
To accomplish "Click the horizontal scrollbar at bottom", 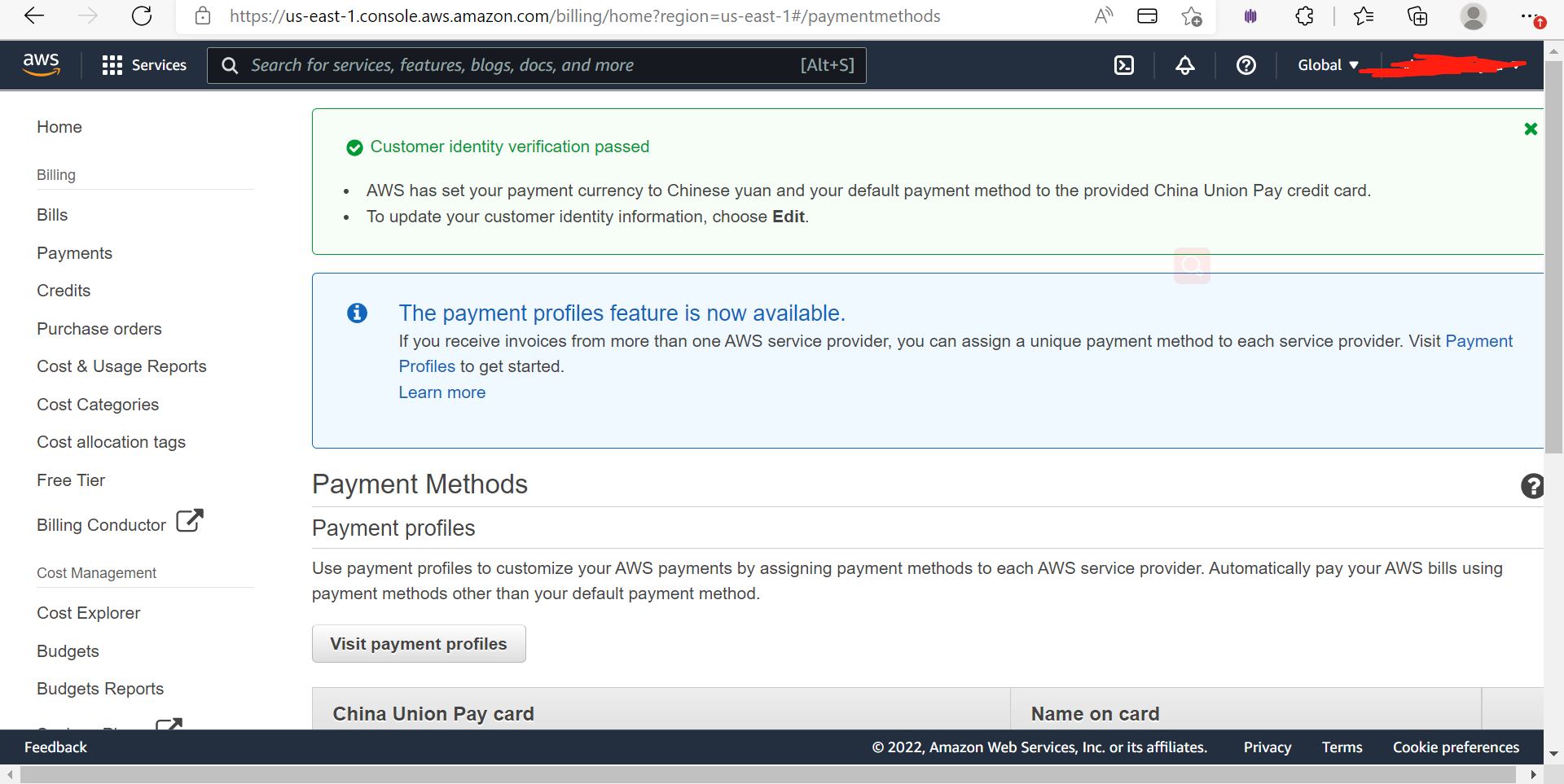I will (768, 774).
